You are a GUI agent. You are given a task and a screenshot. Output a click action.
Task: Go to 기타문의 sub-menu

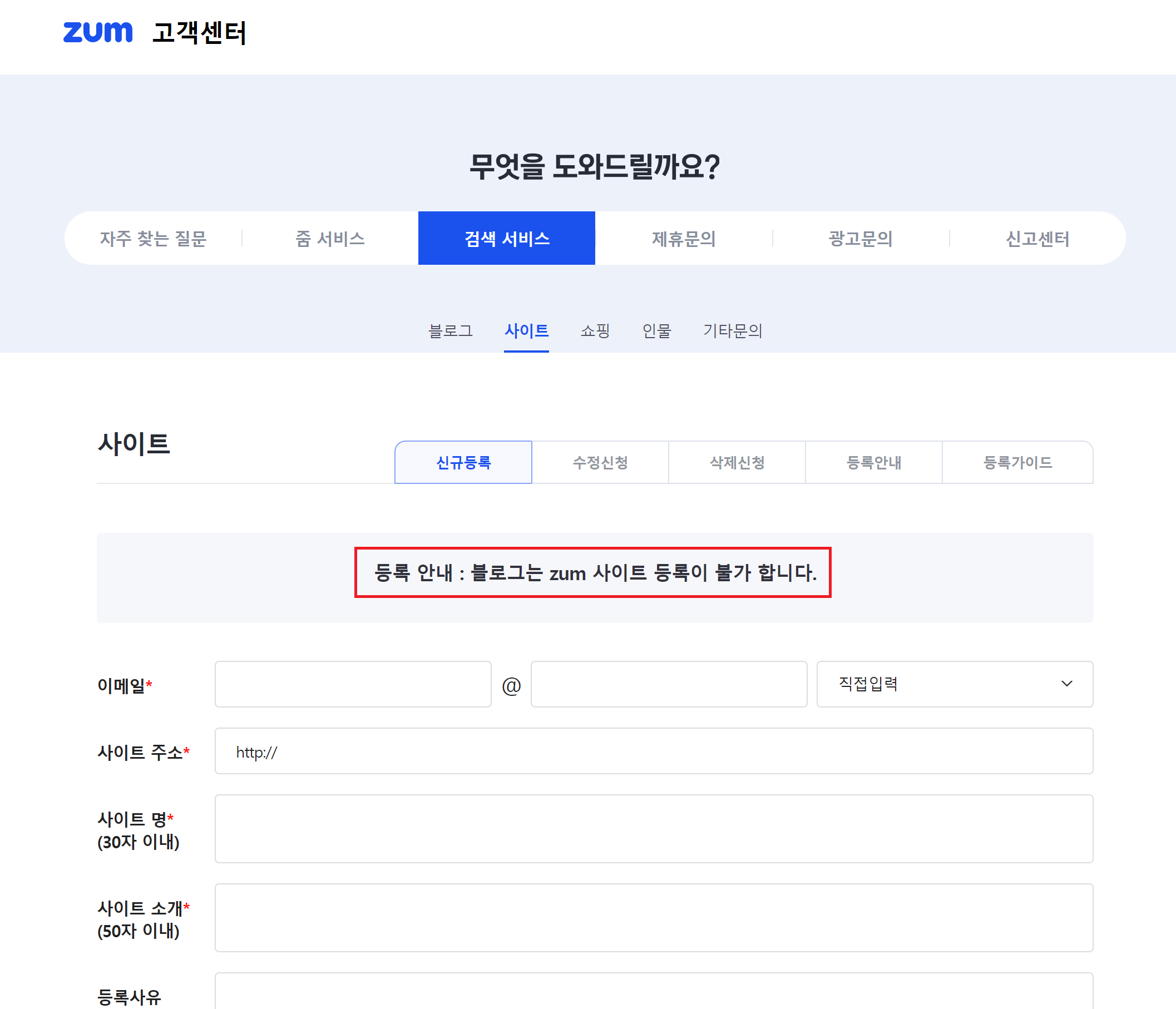click(732, 330)
